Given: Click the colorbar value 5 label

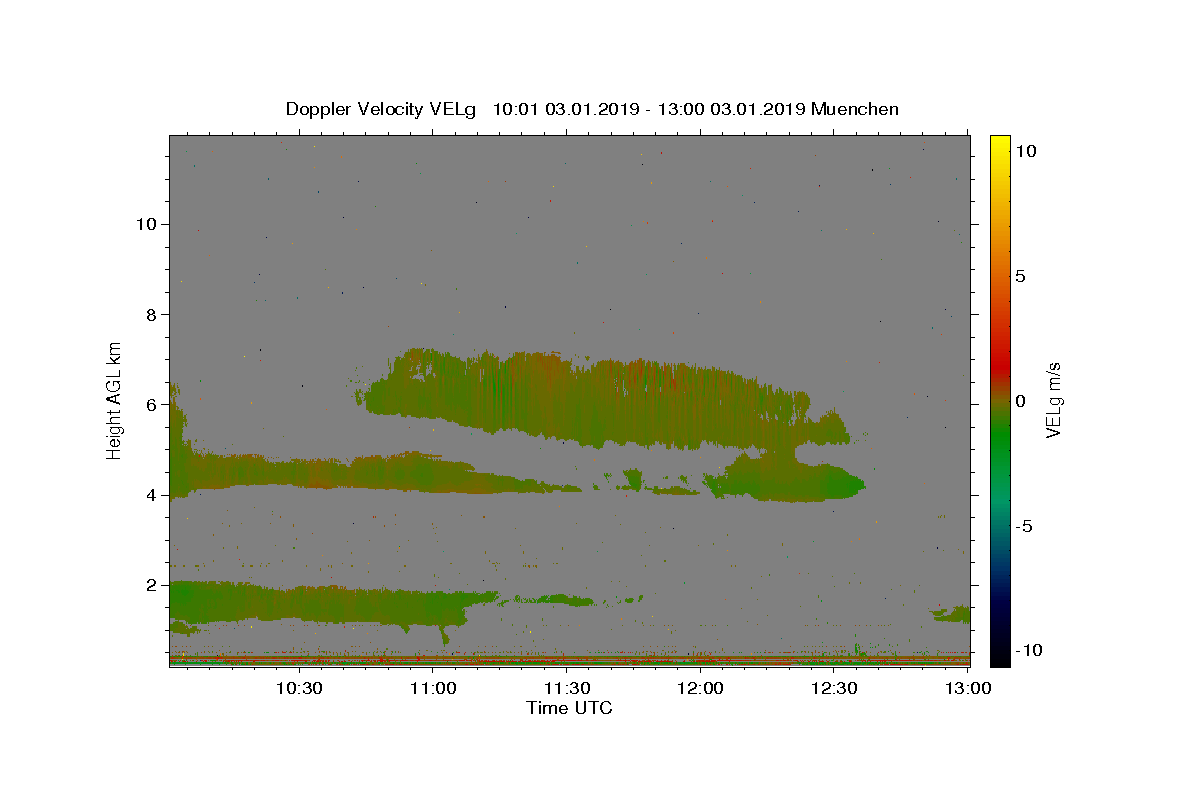Looking at the screenshot, I should coord(1022,276).
